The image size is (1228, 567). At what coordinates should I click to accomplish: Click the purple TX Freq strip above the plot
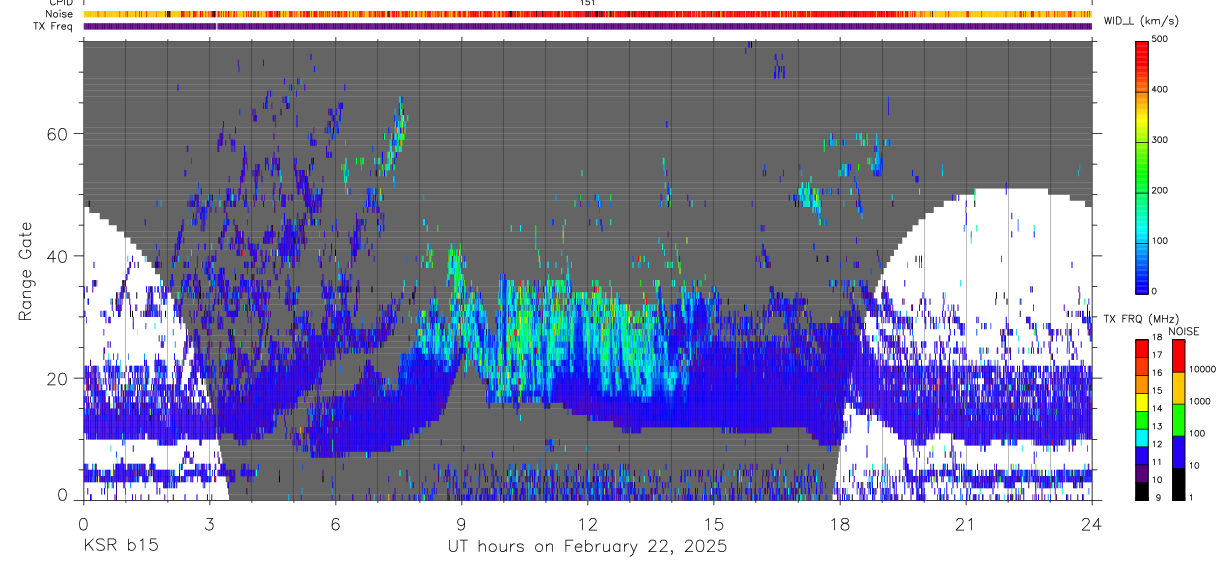point(587,26)
